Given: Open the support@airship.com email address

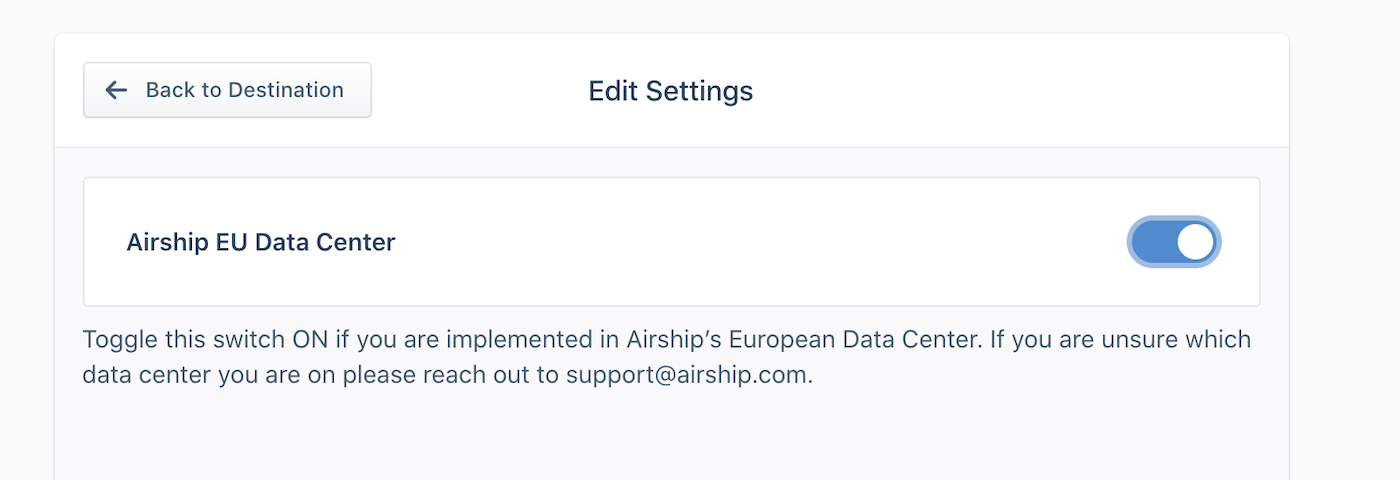Looking at the screenshot, I should 689,377.
